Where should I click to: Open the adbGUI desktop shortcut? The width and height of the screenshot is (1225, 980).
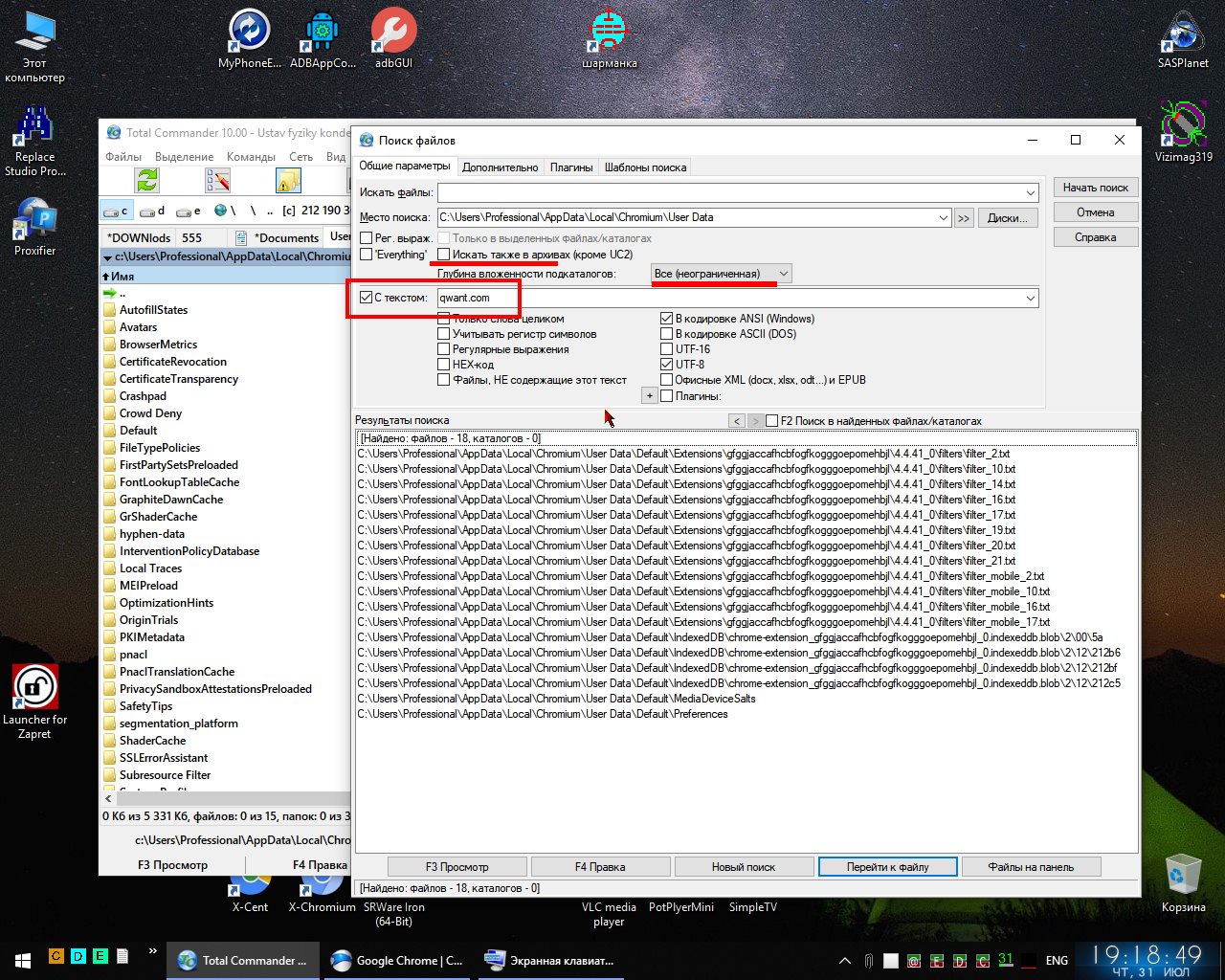(393, 33)
